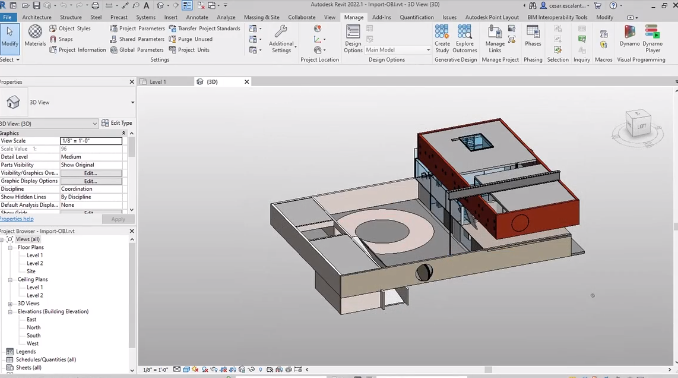Select the South elevation view
The width and height of the screenshot is (678, 378).
(x=33, y=336)
